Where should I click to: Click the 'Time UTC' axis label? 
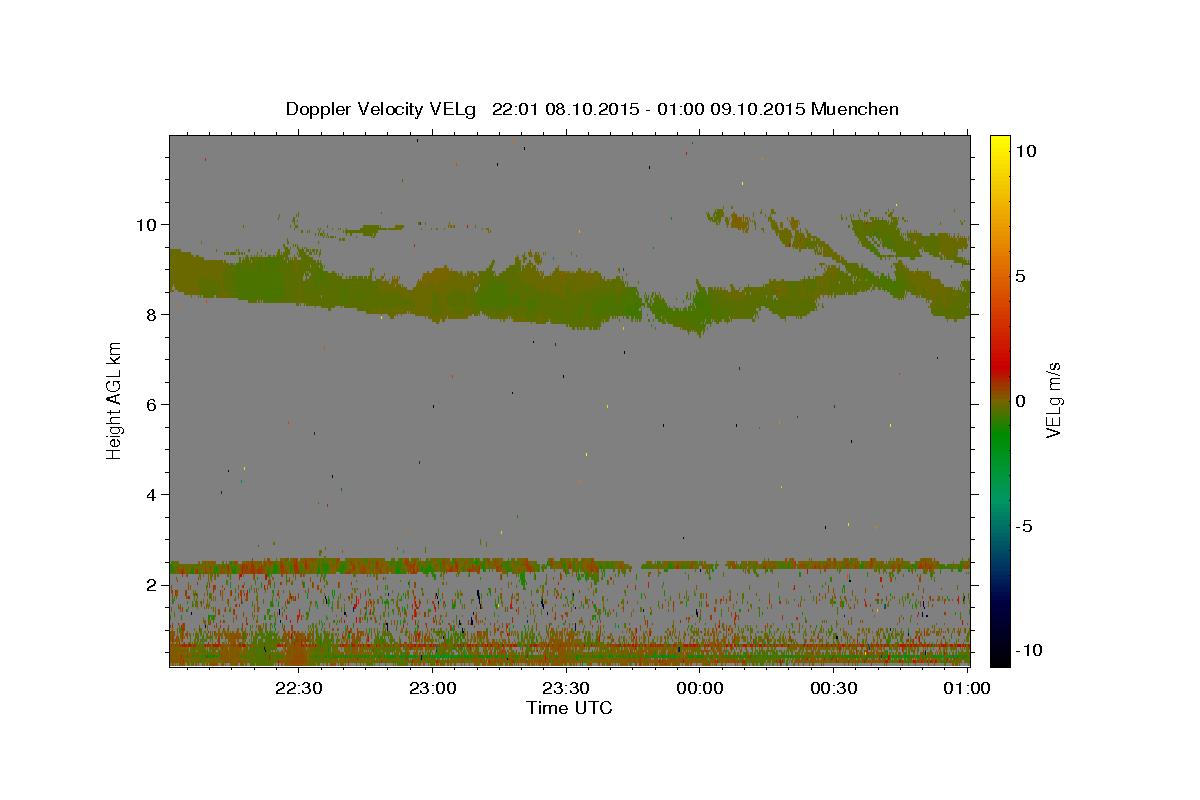point(569,708)
